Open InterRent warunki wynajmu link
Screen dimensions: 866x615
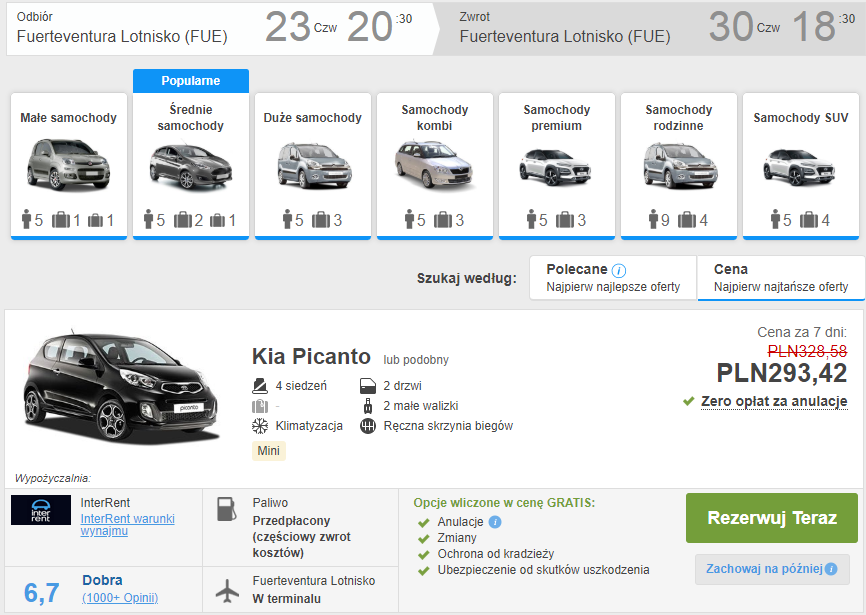tap(128, 525)
